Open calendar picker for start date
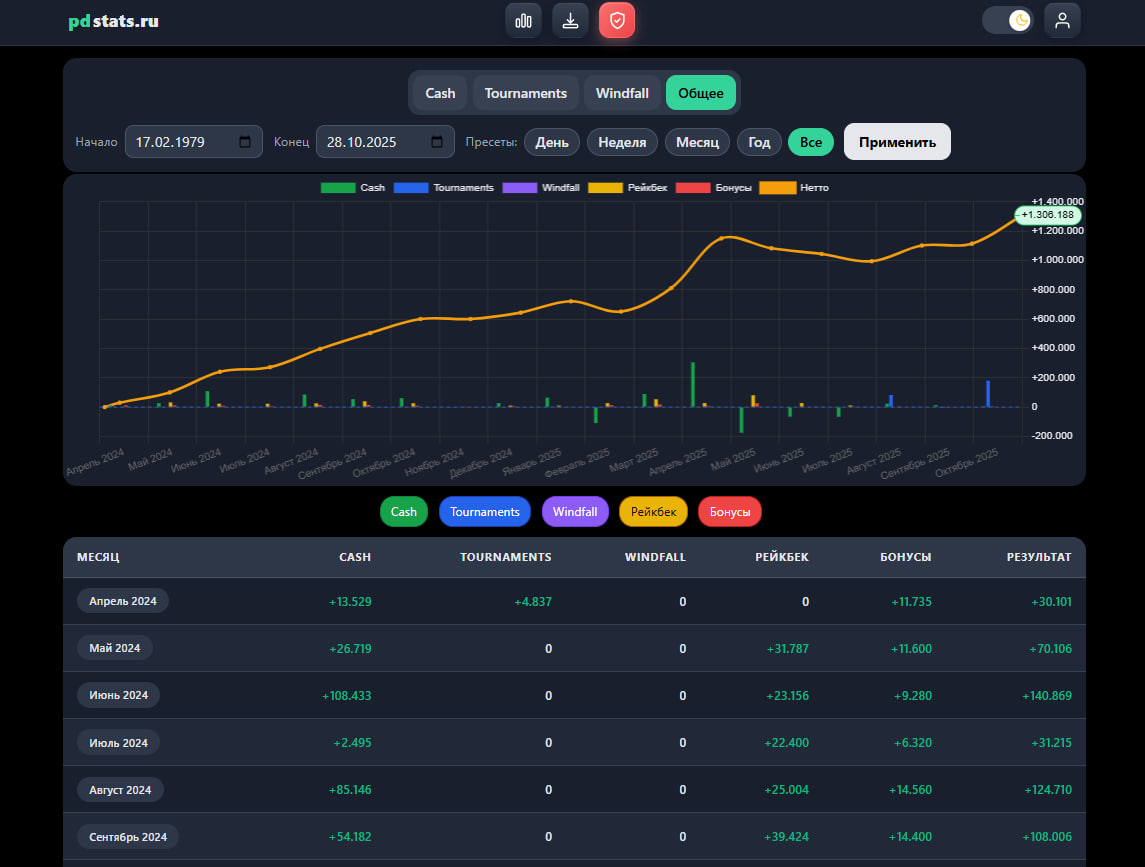 [245, 142]
